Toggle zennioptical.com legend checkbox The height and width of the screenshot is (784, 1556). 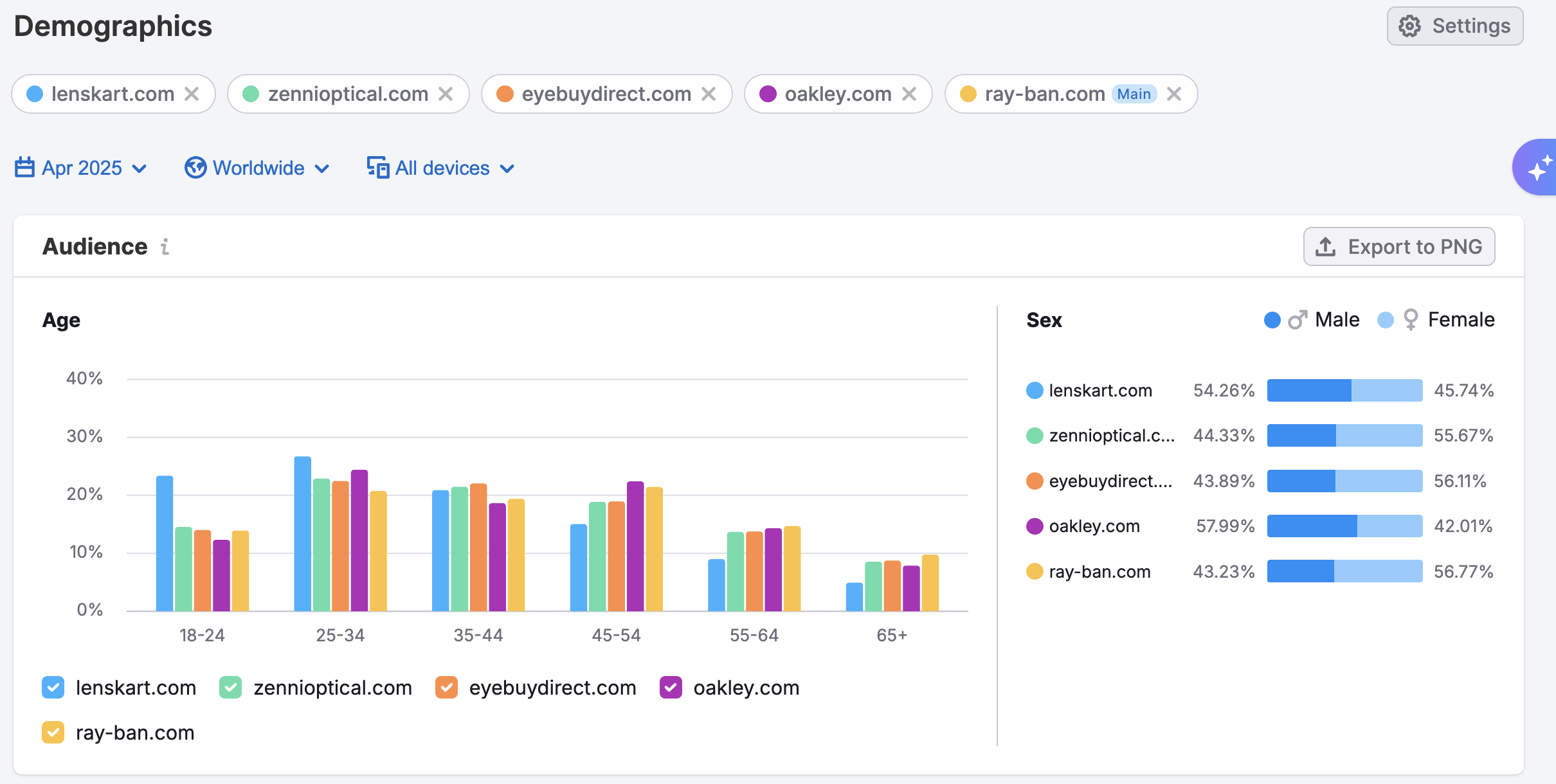[230, 688]
